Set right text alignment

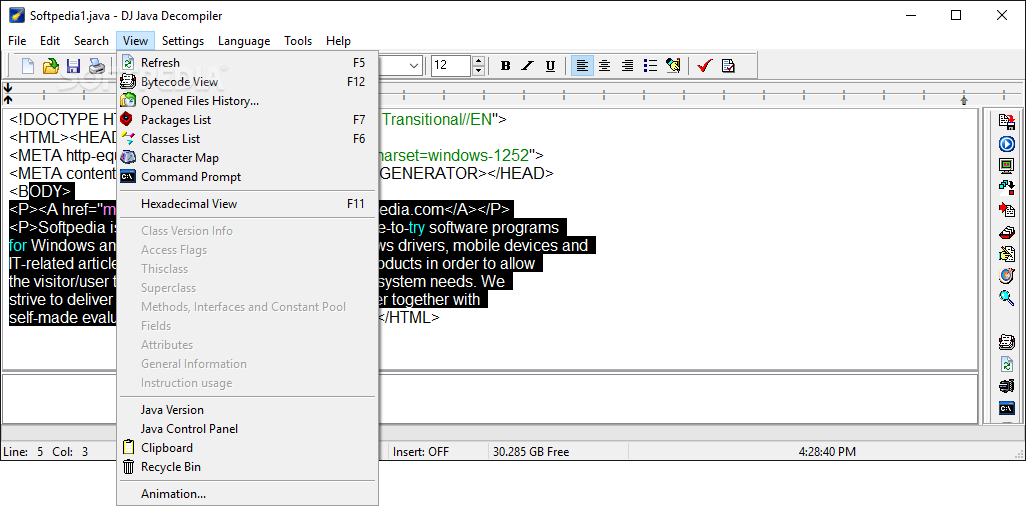click(x=628, y=65)
